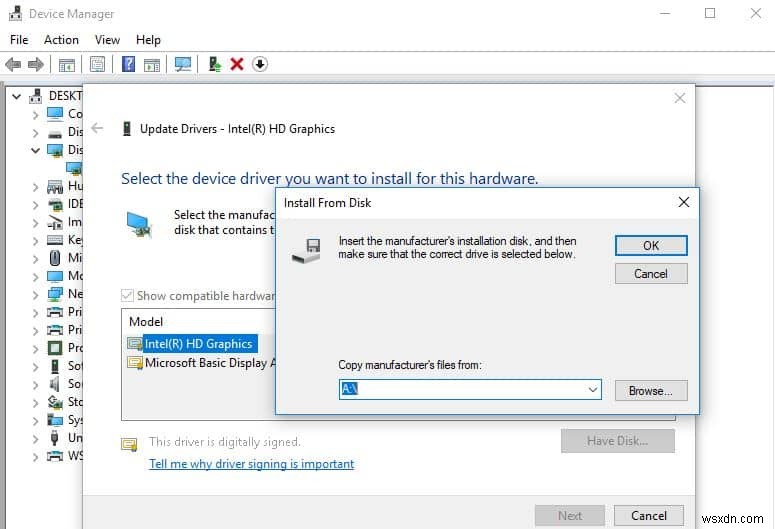Open the Properties toolbar icon
Screen dimensions: 775x529
click(97, 64)
